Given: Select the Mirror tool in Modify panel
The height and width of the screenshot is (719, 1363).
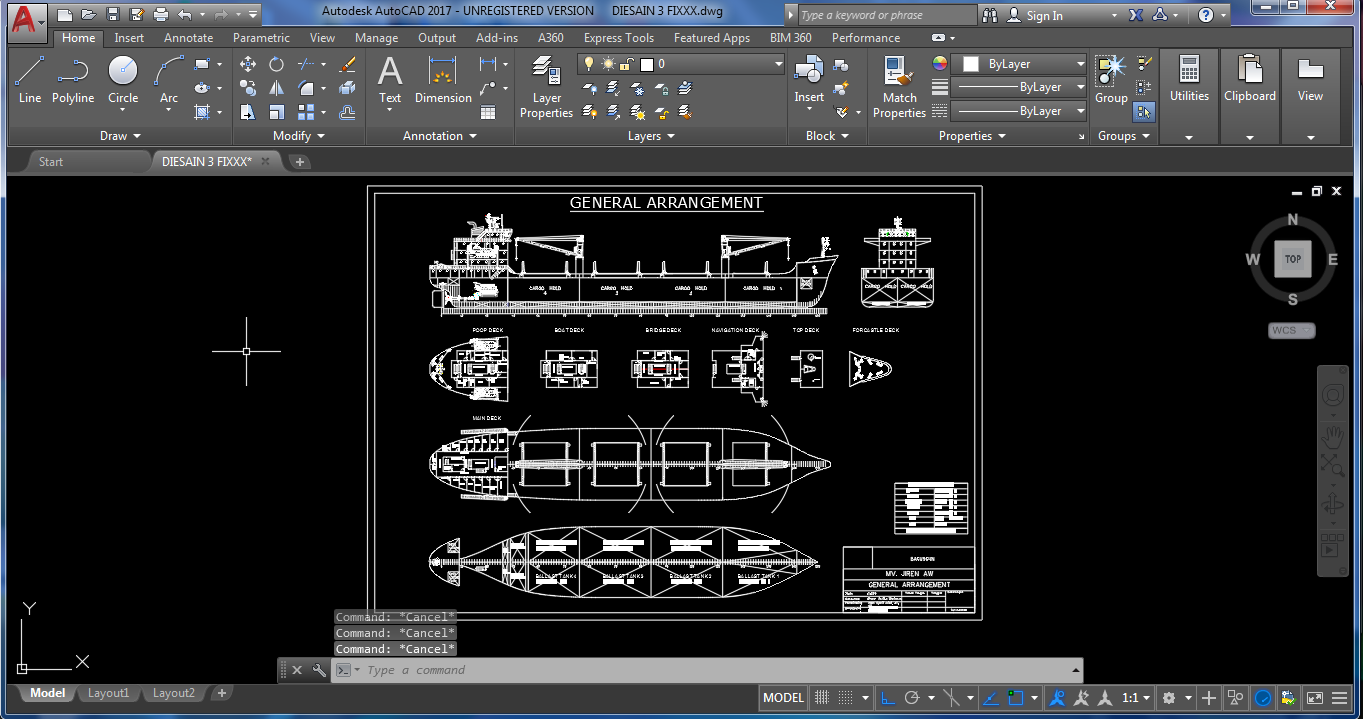Looking at the screenshot, I should click(x=276, y=88).
